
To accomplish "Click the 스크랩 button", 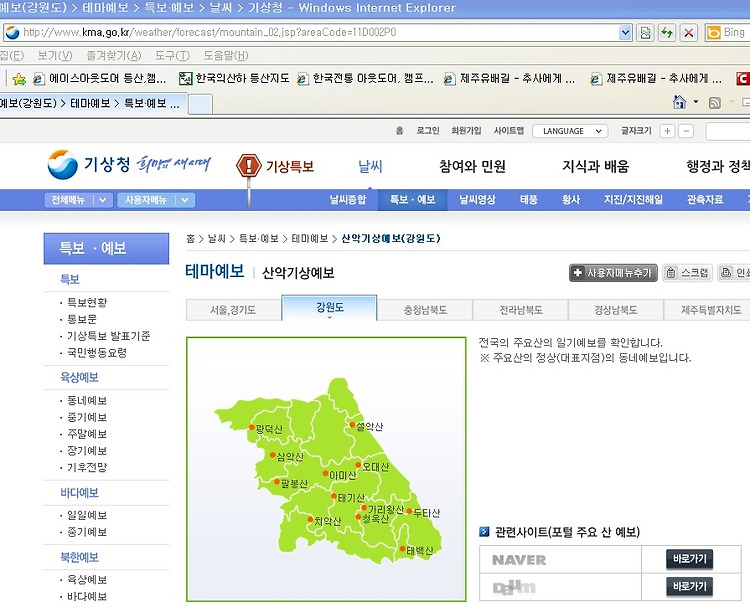I will pos(687,273).
